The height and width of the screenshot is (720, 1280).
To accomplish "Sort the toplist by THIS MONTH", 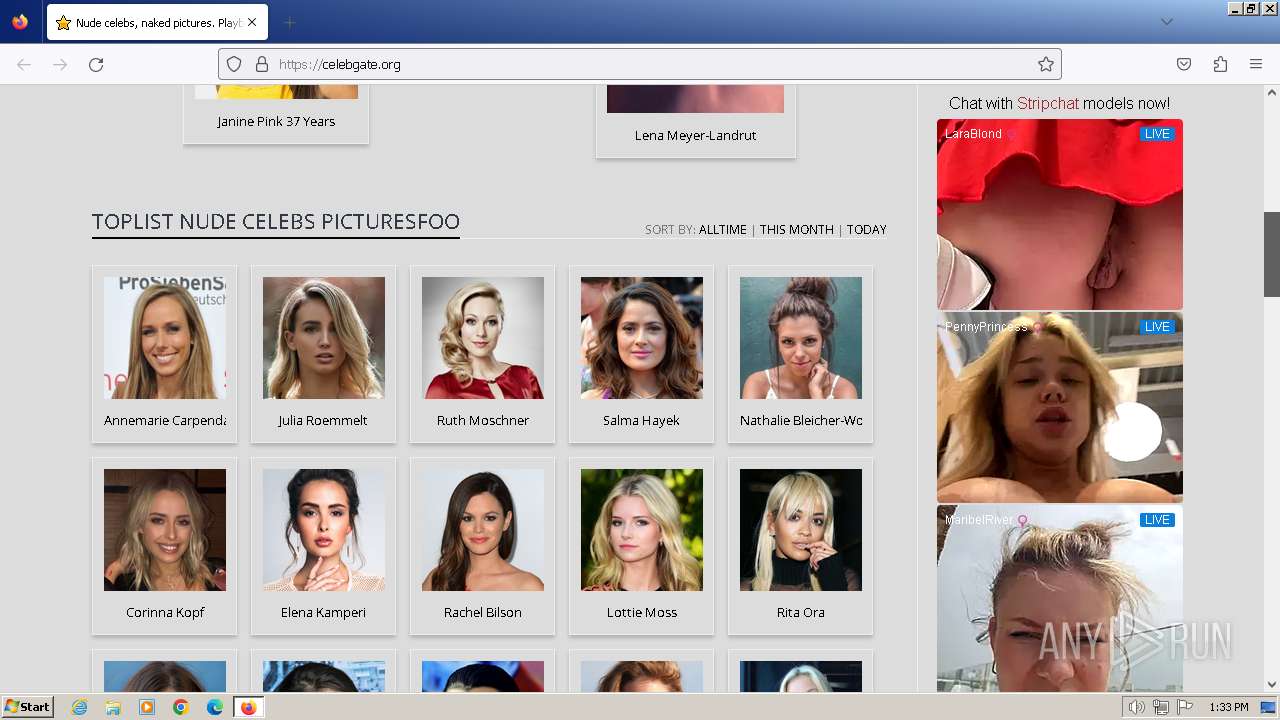I will (797, 229).
